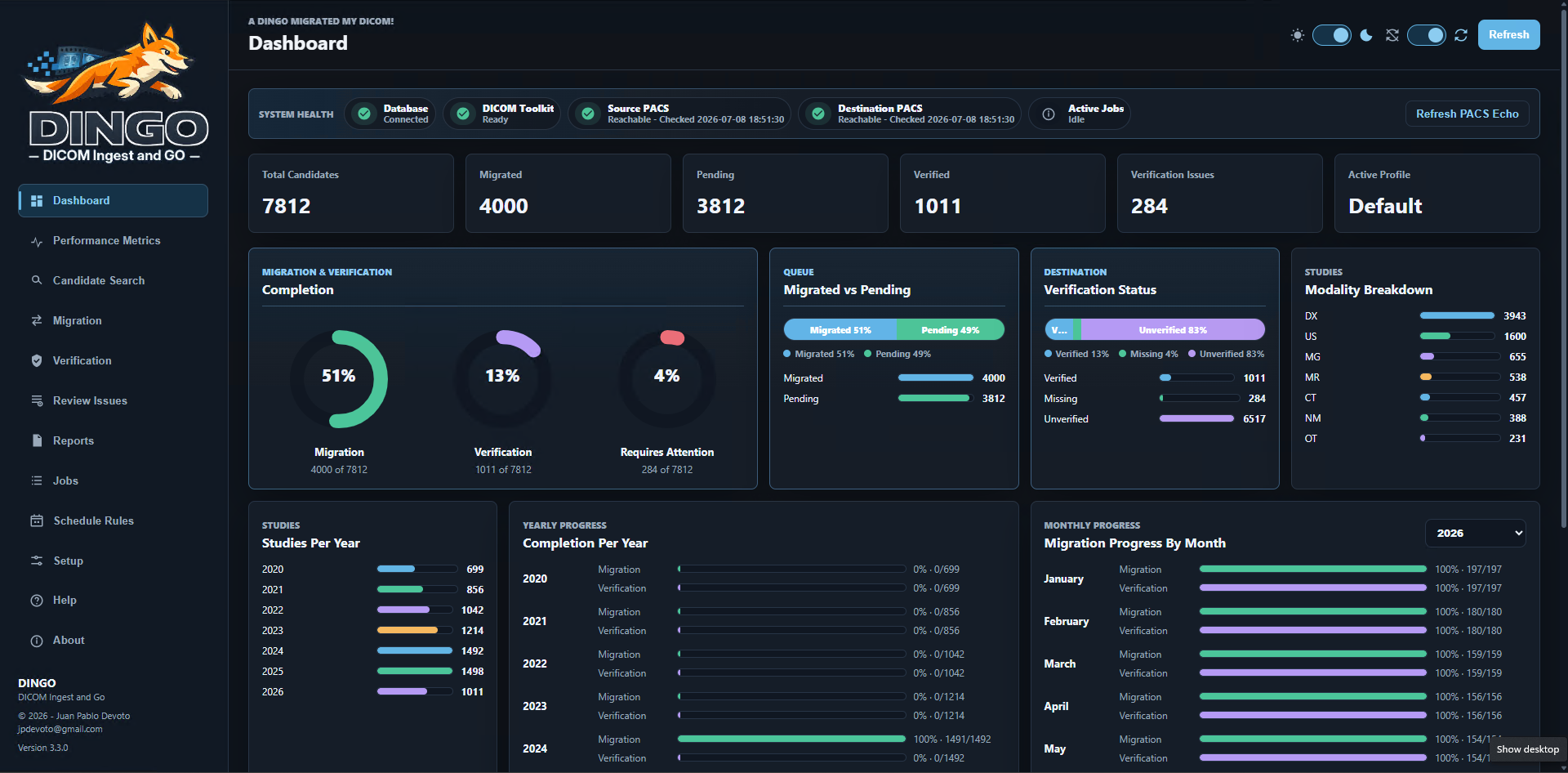Click the Source PACS check icon
The image size is (1568, 773).
click(588, 114)
